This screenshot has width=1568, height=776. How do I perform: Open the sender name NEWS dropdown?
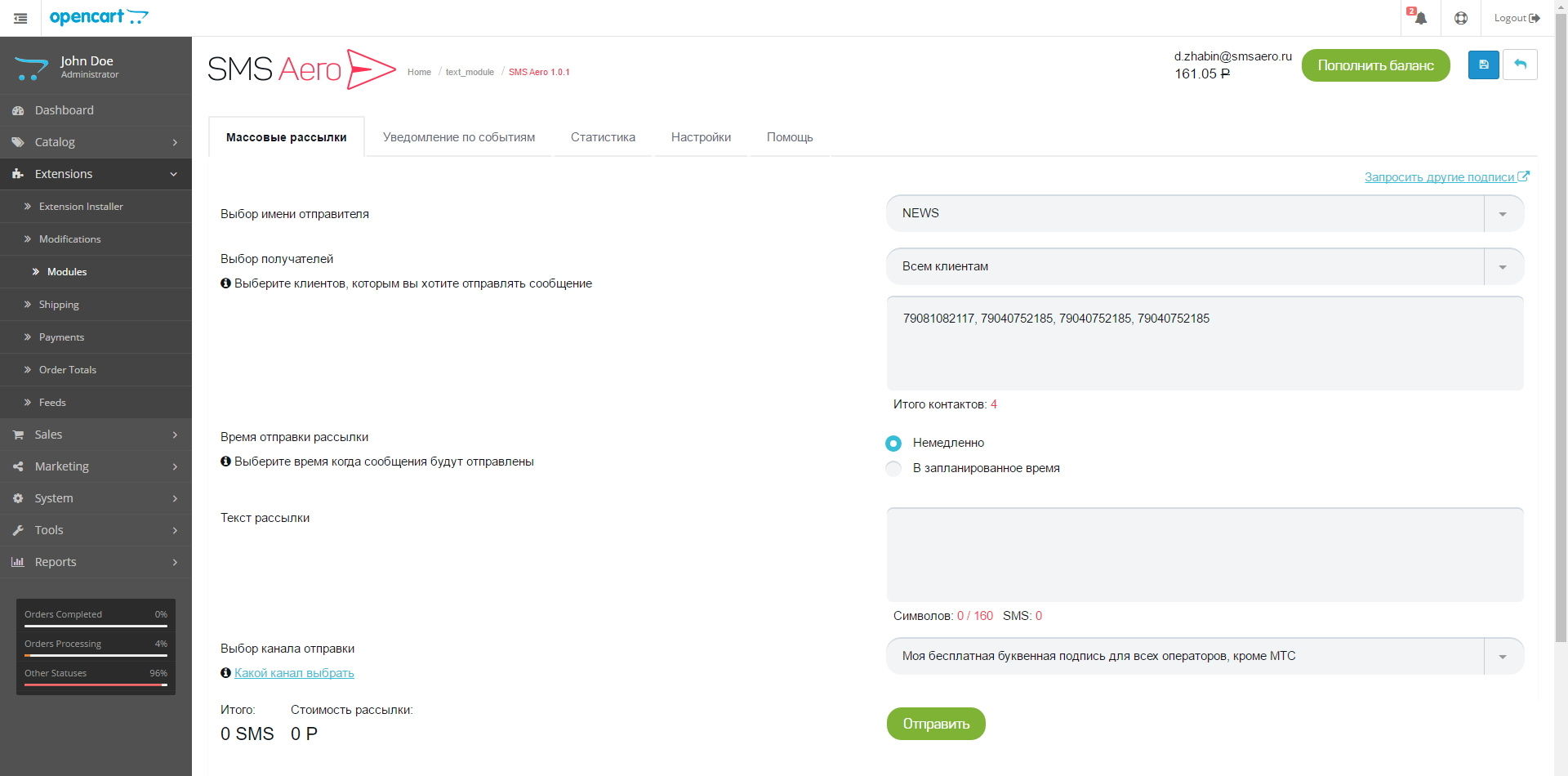pyautogui.click(x=1205, y=213)
